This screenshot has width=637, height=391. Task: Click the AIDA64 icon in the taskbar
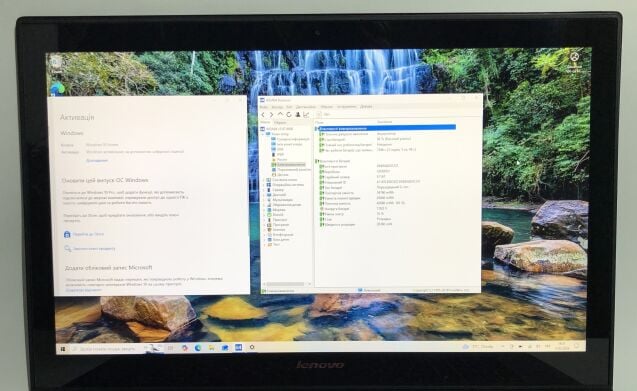(238, 347)
